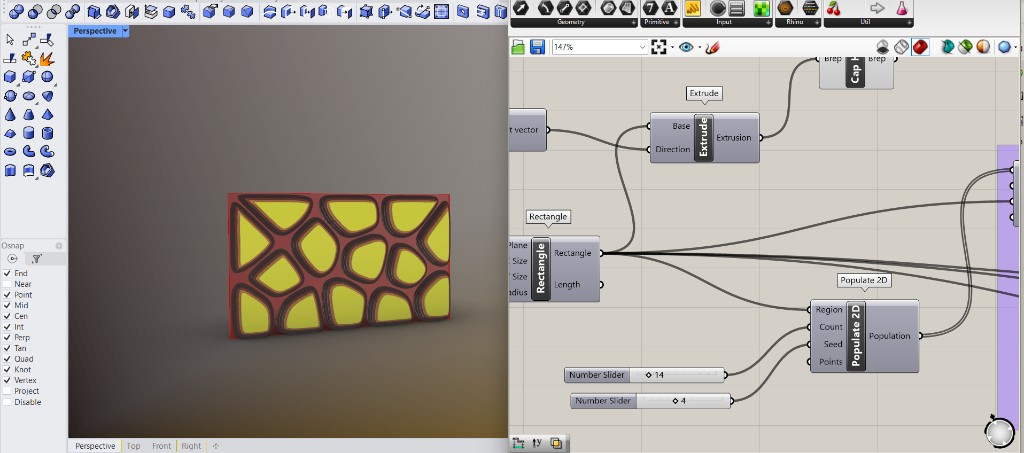This screenshot has width=1024, height=453.
Task: Pick the Box solid tool
Action: [x=10, y=77]
